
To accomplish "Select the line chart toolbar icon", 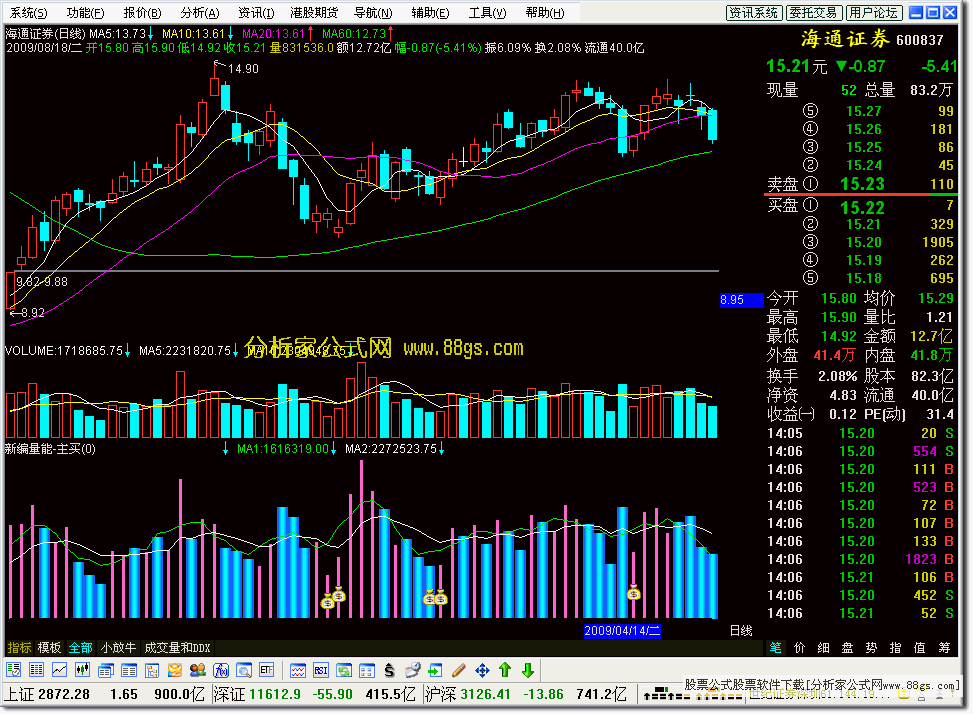I will coord(60,671).
